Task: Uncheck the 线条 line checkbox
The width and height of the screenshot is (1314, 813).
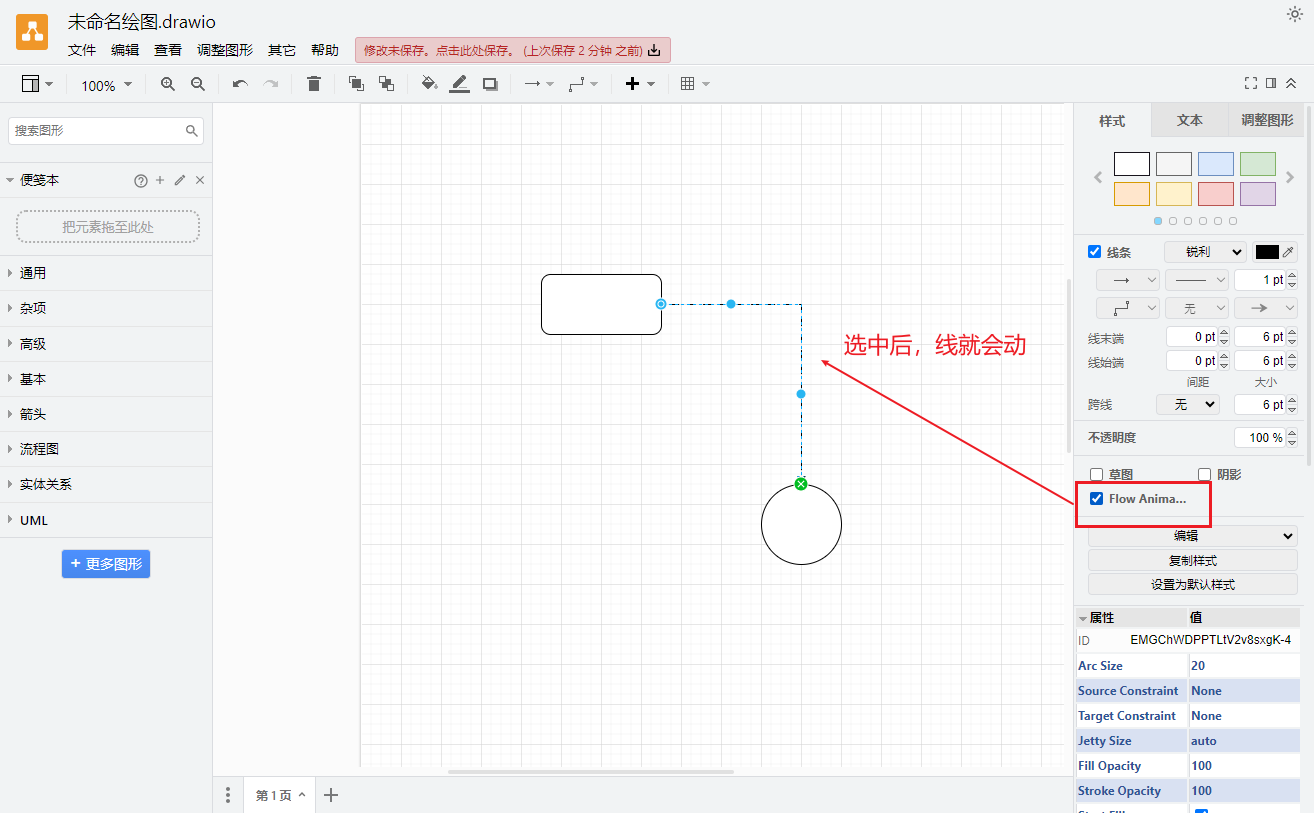Action: (1094, 252)
